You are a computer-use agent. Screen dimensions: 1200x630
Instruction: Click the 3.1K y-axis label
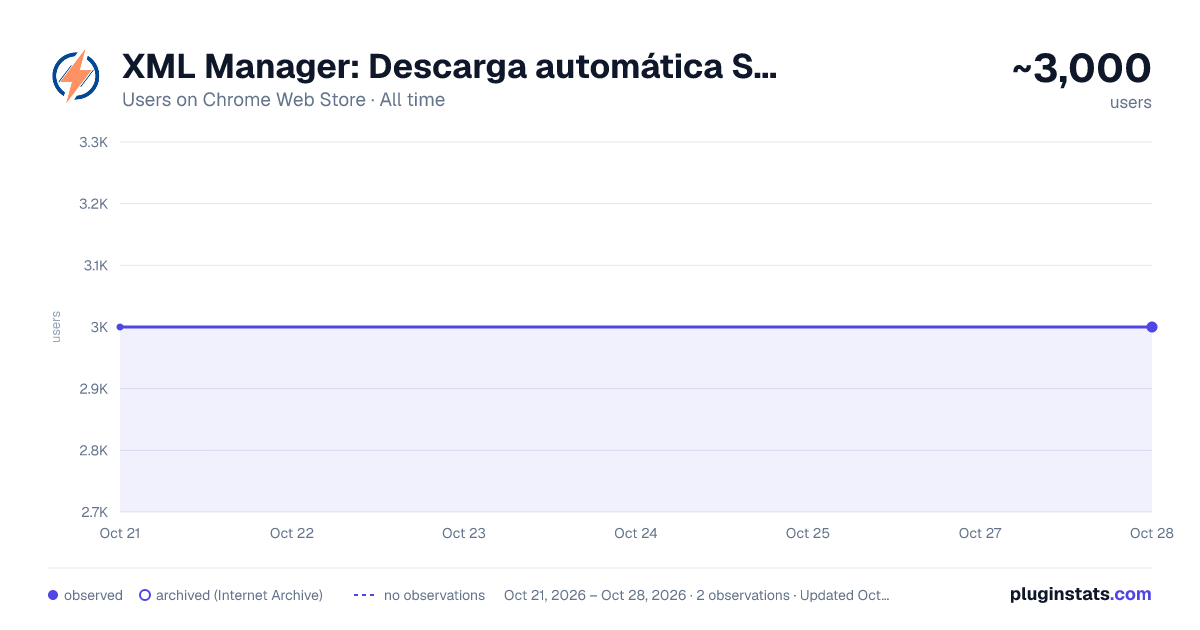(x=94, y=265)
